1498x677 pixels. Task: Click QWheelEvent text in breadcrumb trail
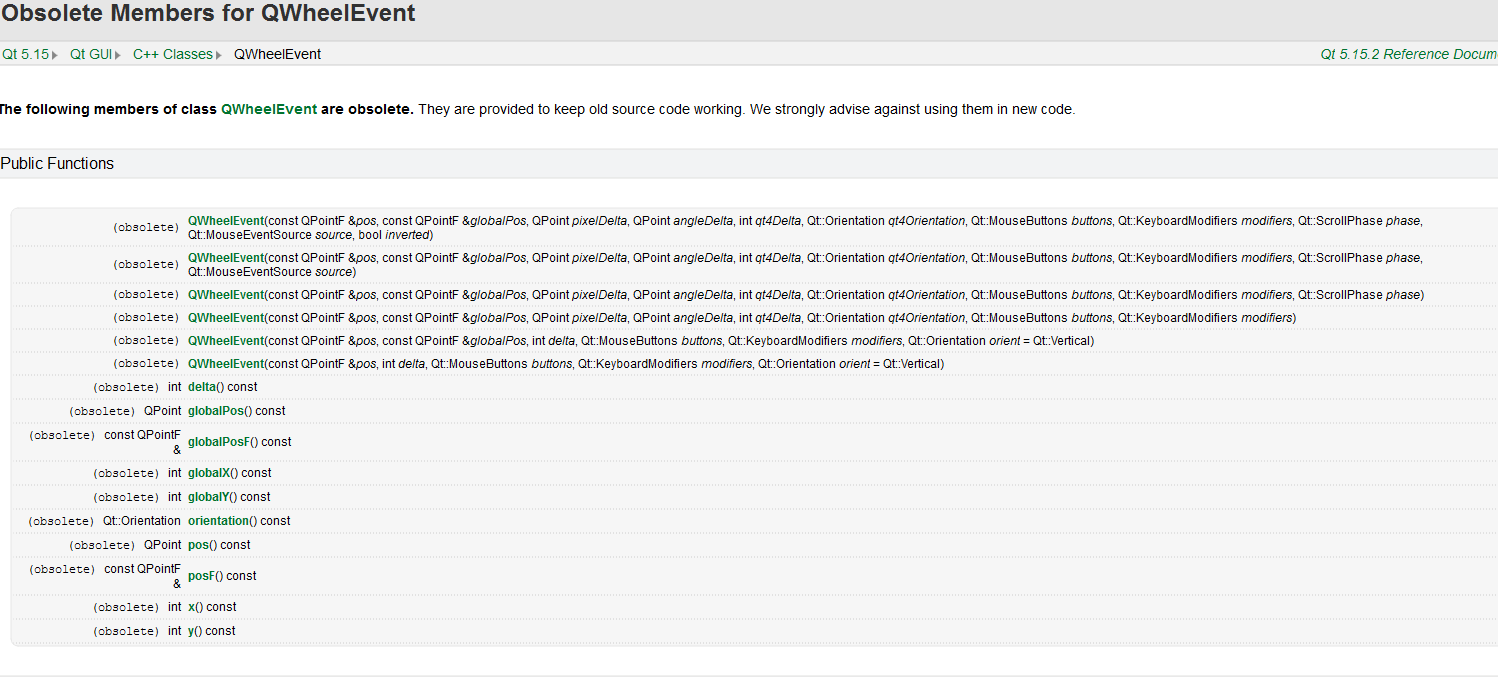[x=277, y=54]
